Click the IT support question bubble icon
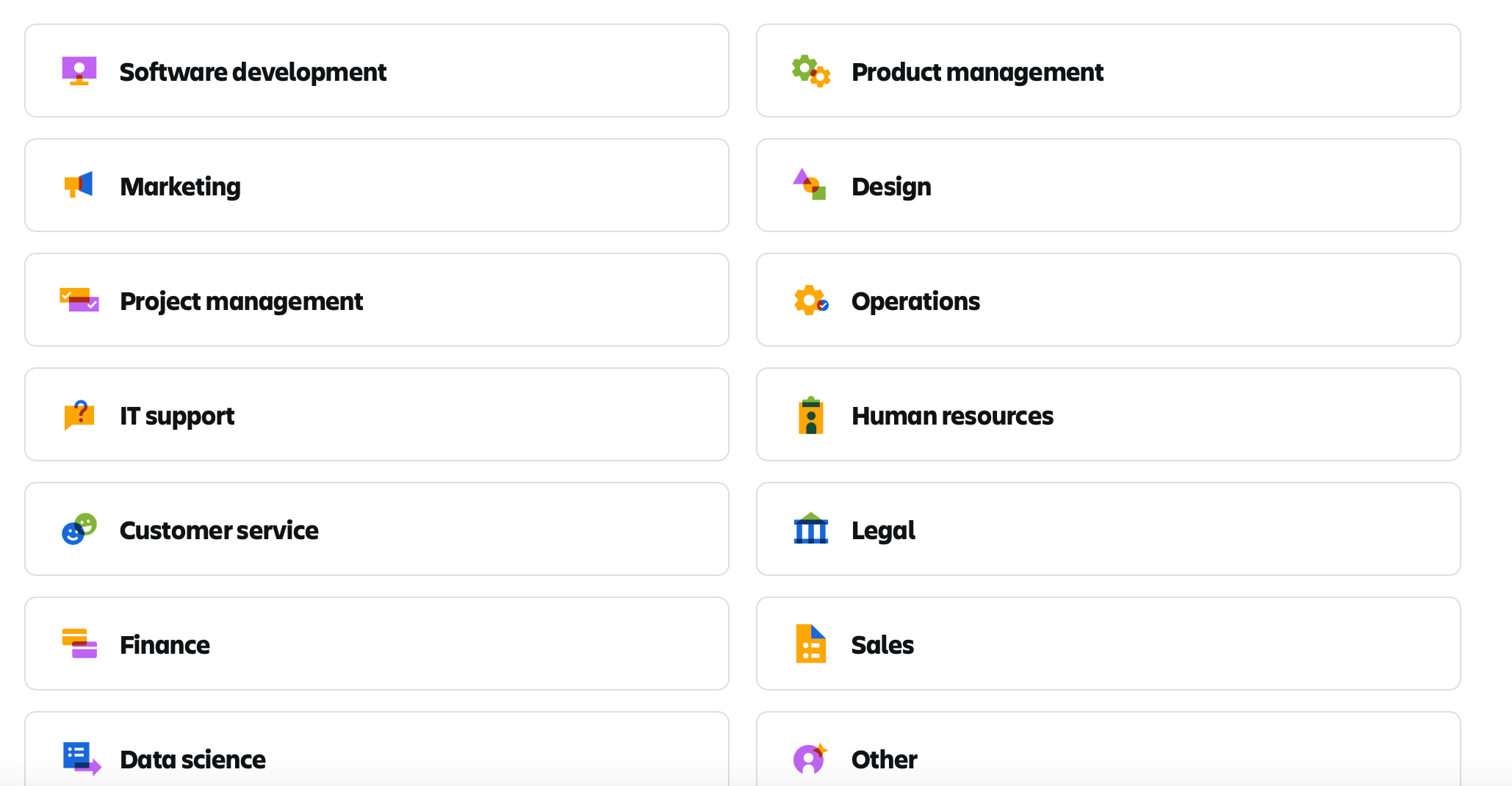Image resolution: width=1512 pixels, height=786 pixels. tap(79, 415)
